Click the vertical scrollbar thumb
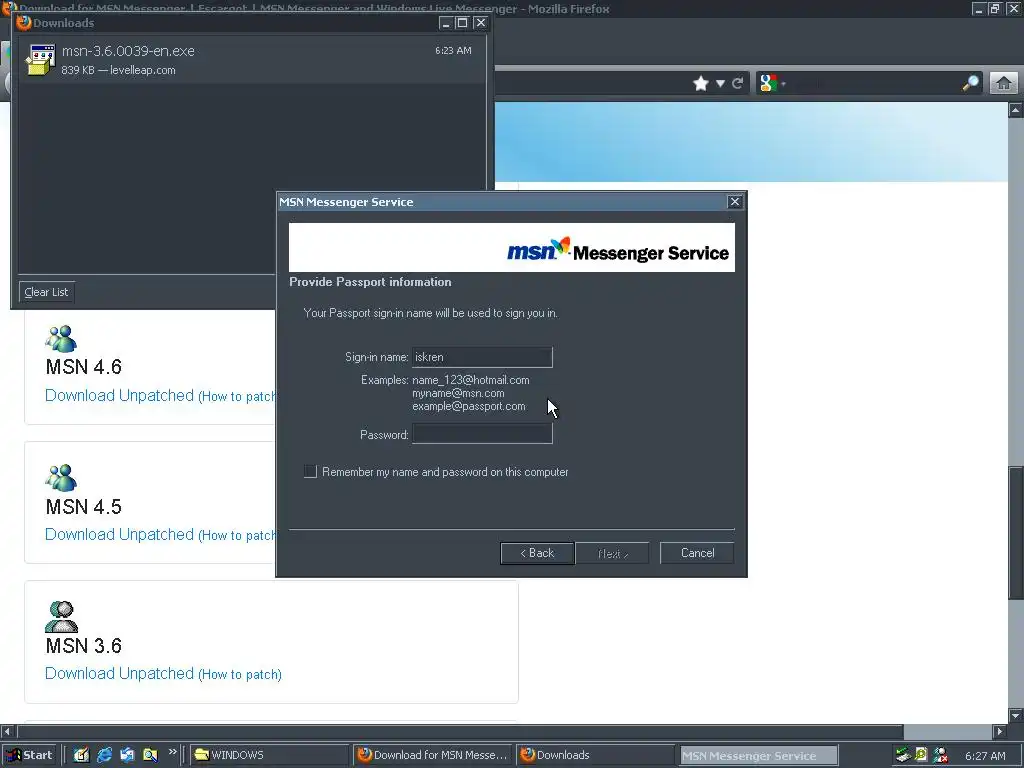Image resolution: width=1024 pixels, height=768 pixels. pyautogui.click(x=1016, y=533)
